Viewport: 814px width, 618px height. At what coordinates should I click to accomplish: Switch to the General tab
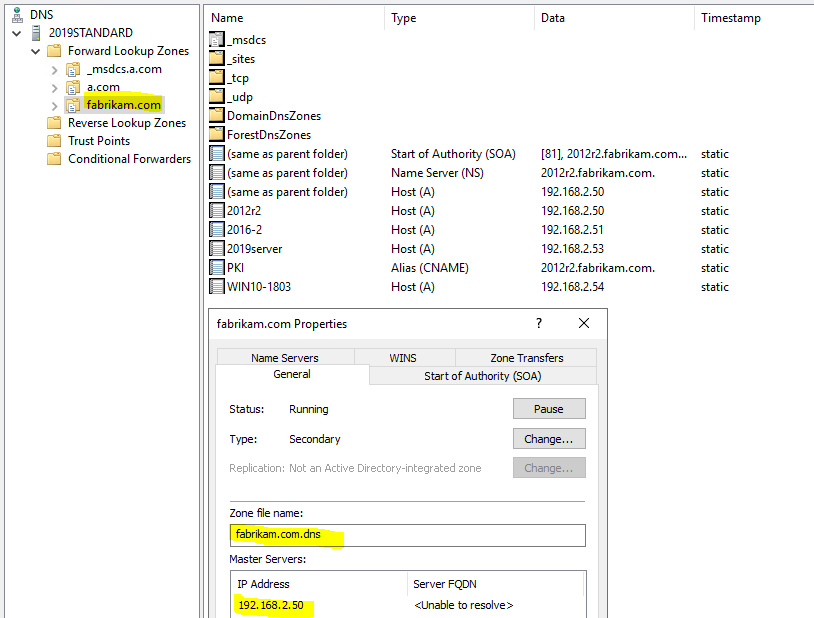coord(292,374)
